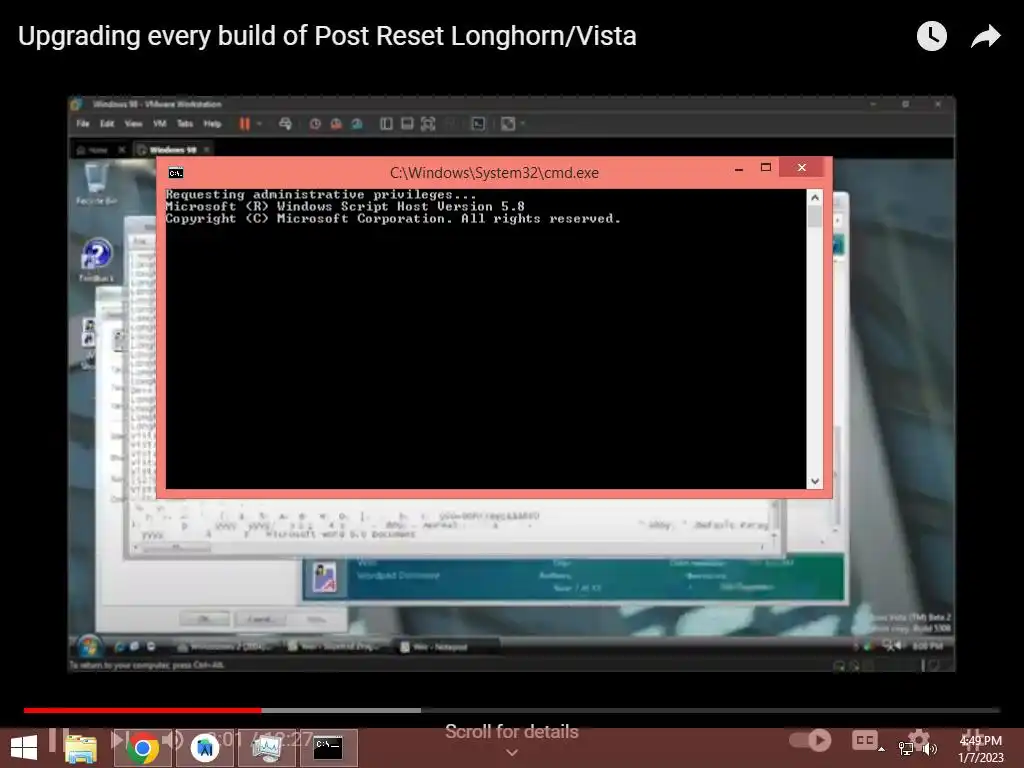Open the clock showing 4:49 PM
This screenshot has width=1024, height=768.
[980, 749]
